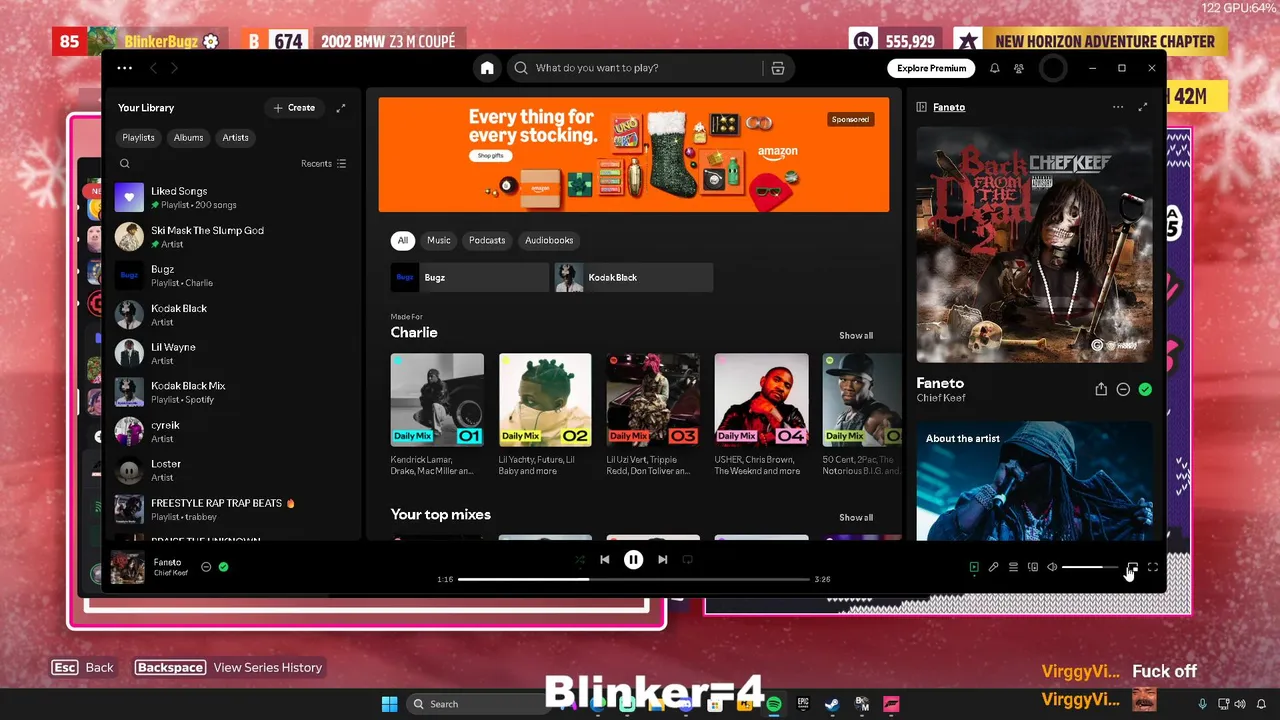Open the notifications bell in Spotify
The height and width of the screenshot is (720, 1280).
pyautogui.click(x=994, y=68)
